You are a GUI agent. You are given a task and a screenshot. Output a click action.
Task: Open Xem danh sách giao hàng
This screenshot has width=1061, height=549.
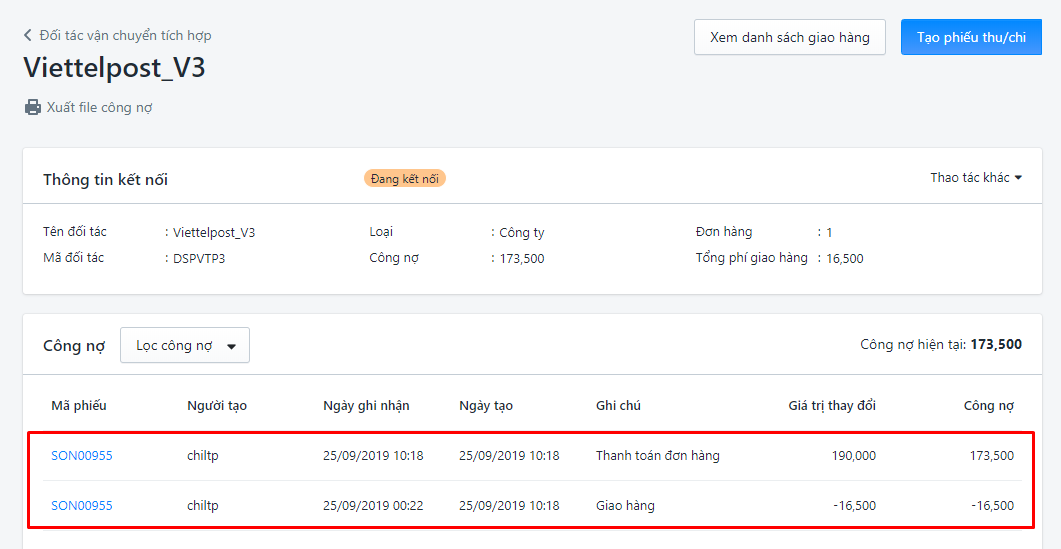(x=789, y=37)
